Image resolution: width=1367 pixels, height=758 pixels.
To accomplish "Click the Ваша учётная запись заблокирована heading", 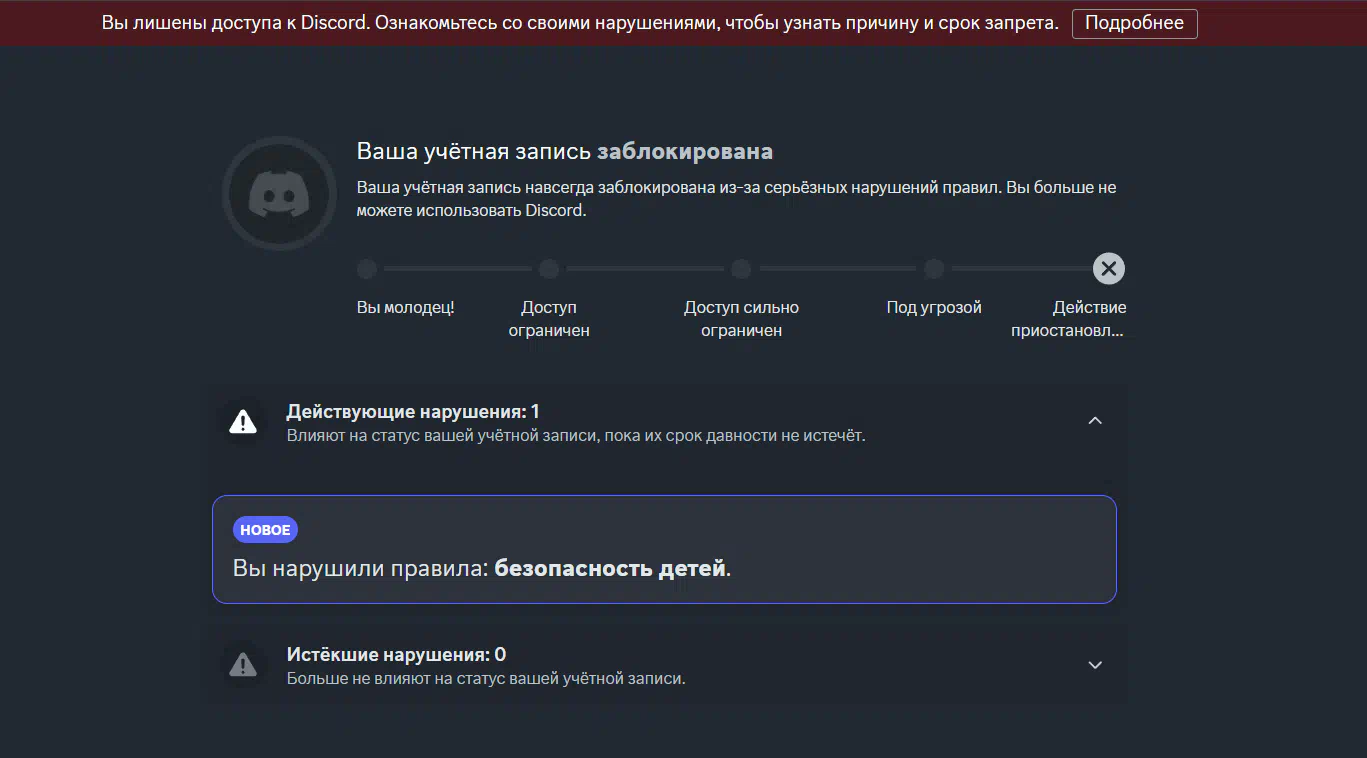I will click(565, 152).
